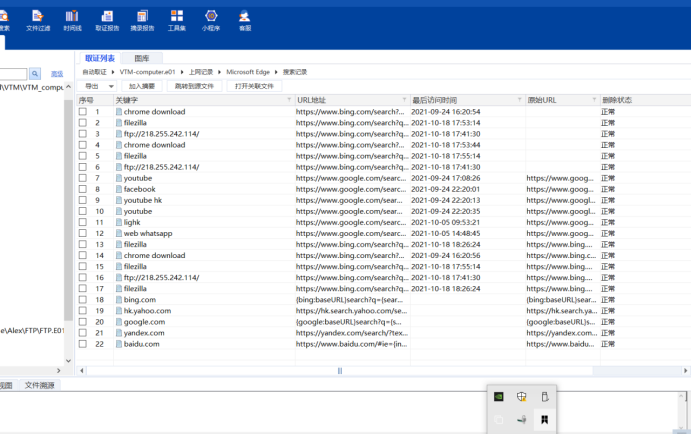
Task: Open the 工具集 toolbox
Action: [x=177, y=21]
